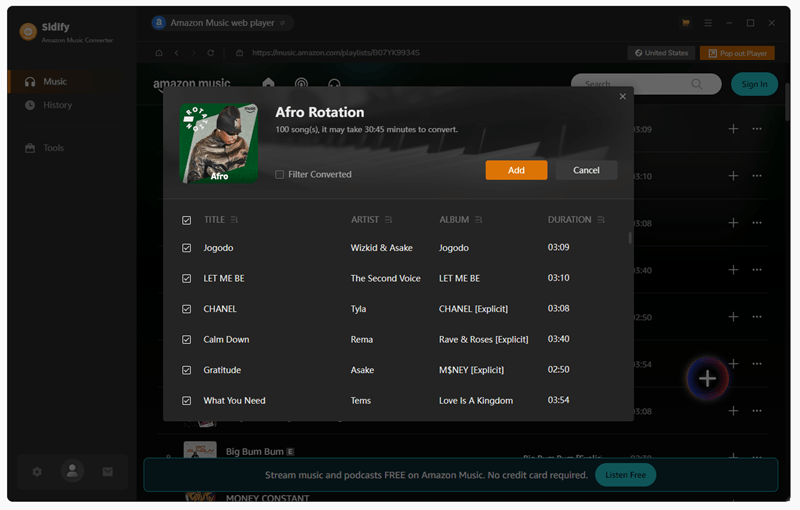This screenshot has width=800, height=510.
Task: Click the plus icon for the 03:10 track
Action: 733,176
